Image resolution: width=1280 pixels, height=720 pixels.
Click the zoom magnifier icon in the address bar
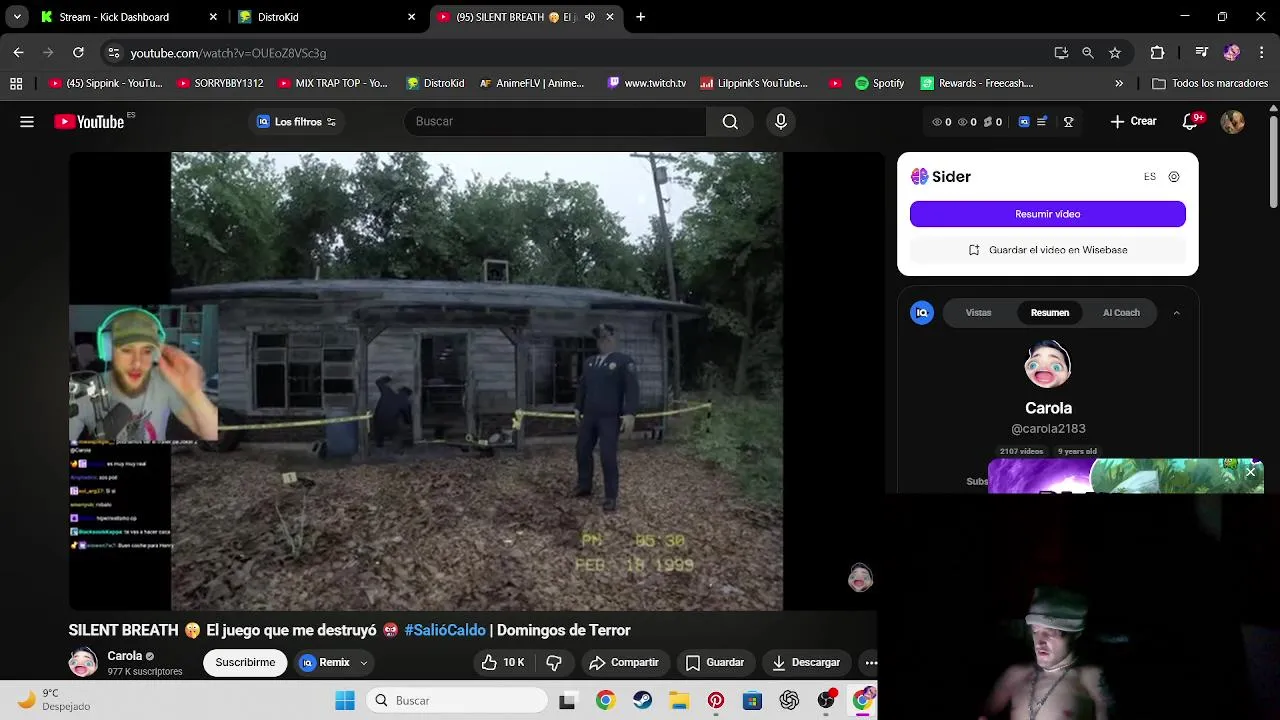[1088, 53]
